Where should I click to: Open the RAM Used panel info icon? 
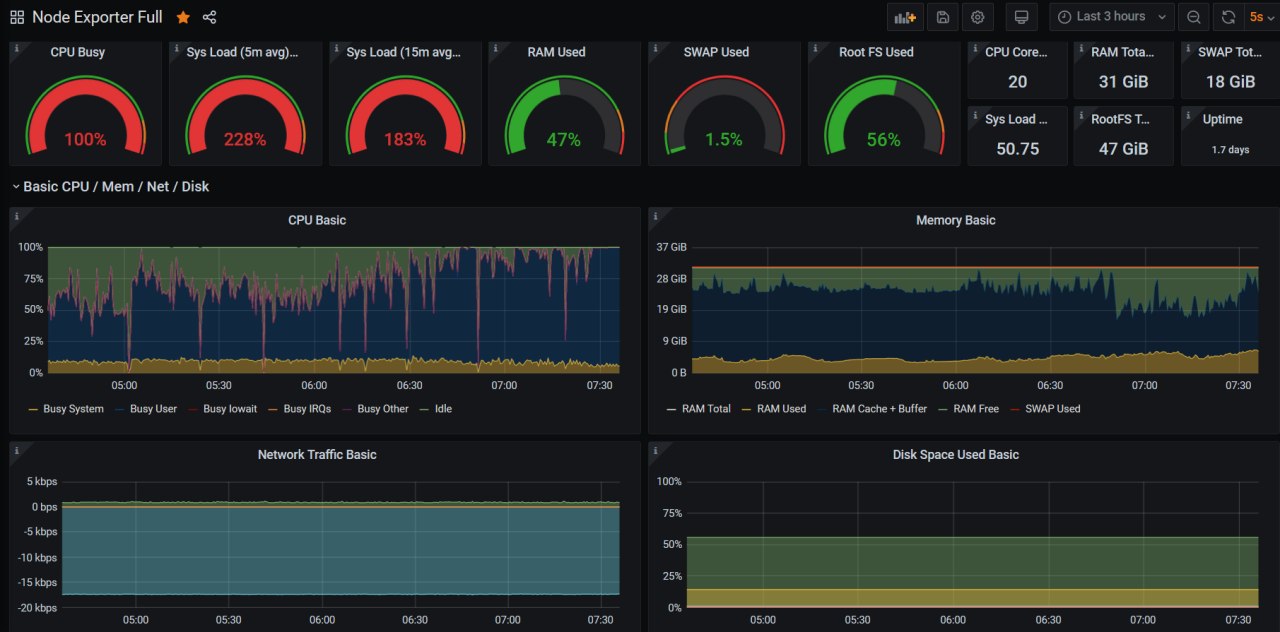coord(495,47)
